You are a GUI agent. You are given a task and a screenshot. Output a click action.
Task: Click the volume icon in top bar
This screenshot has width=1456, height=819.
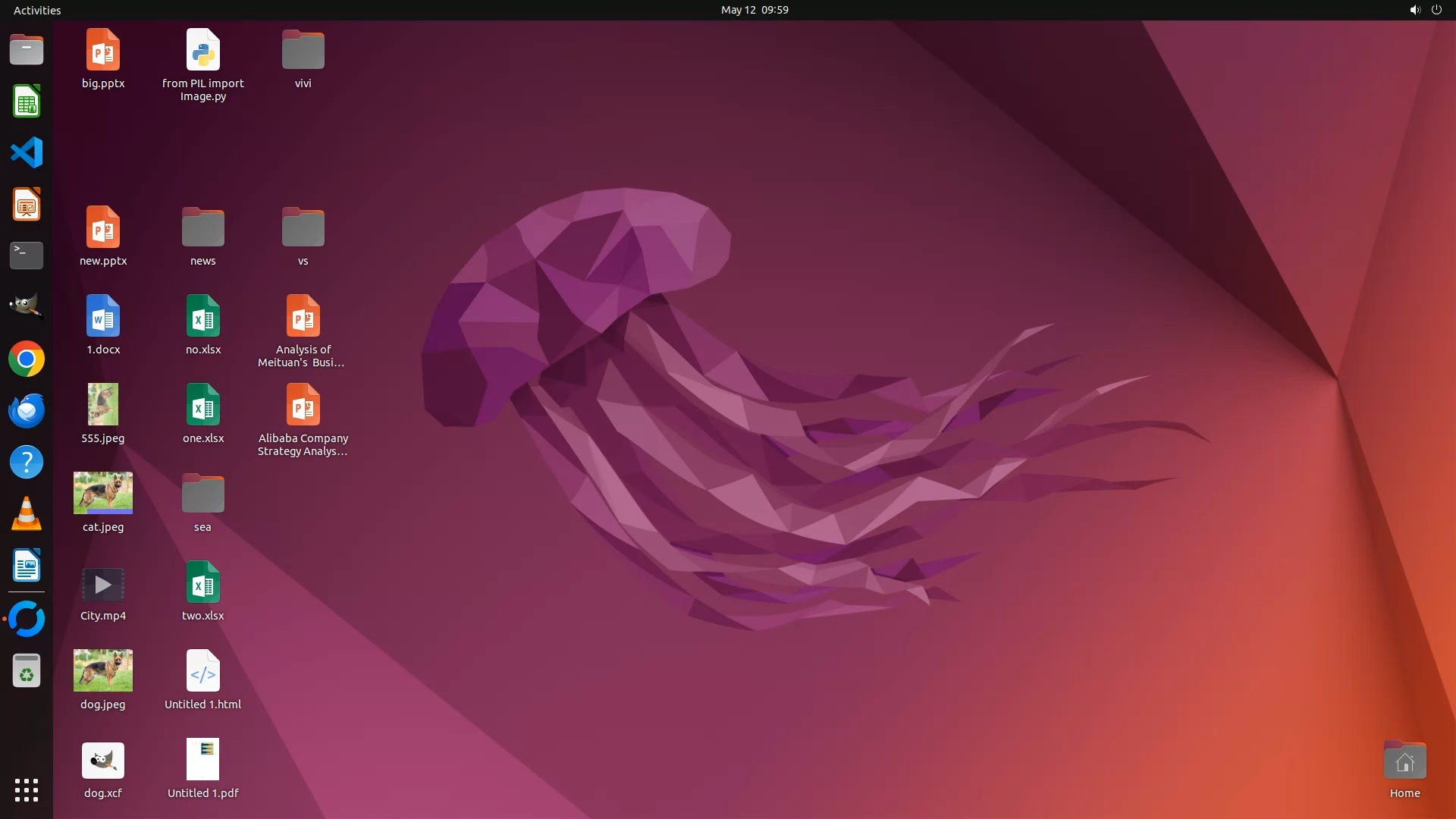[x=1414, y=10]
